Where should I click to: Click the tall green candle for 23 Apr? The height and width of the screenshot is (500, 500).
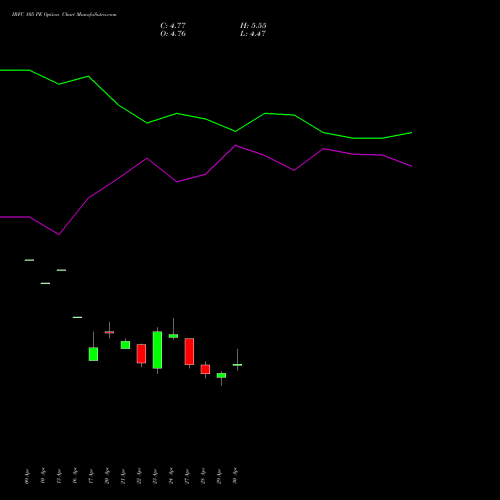click(x=157, y=350)
